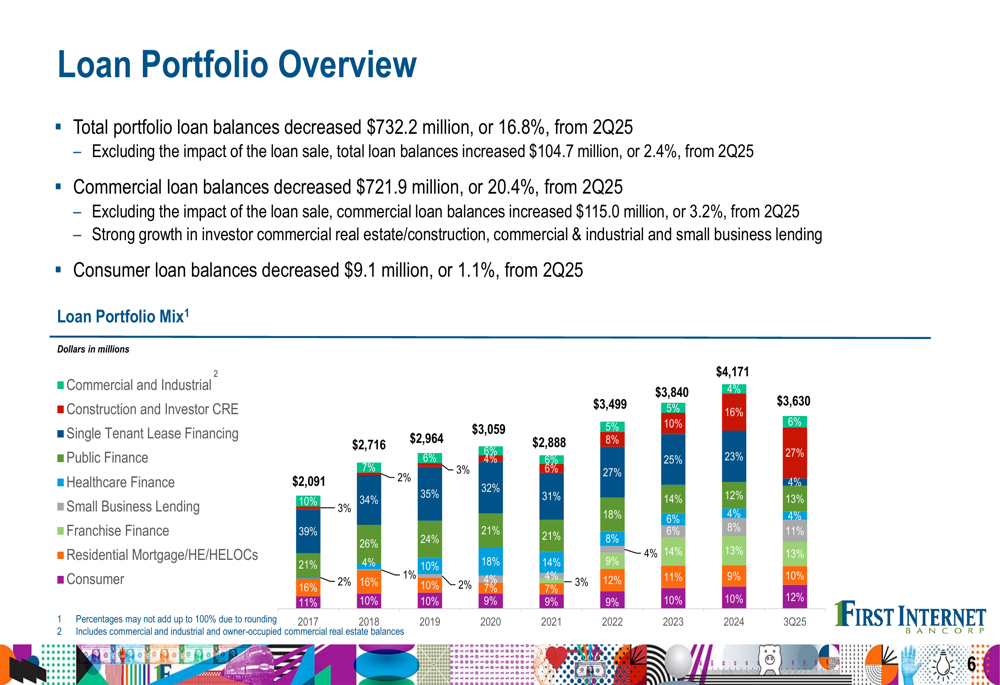Select the Public Finance legend label

[107, 458]
